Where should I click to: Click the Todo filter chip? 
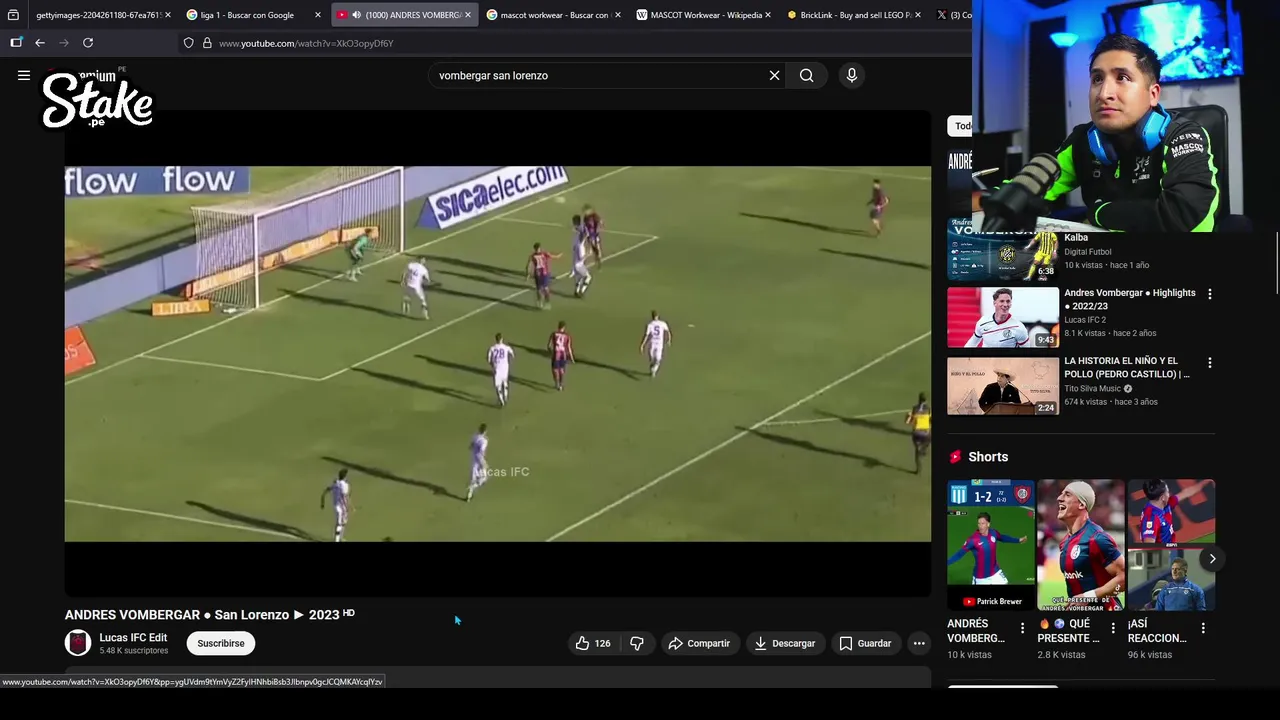click(960, 126)
